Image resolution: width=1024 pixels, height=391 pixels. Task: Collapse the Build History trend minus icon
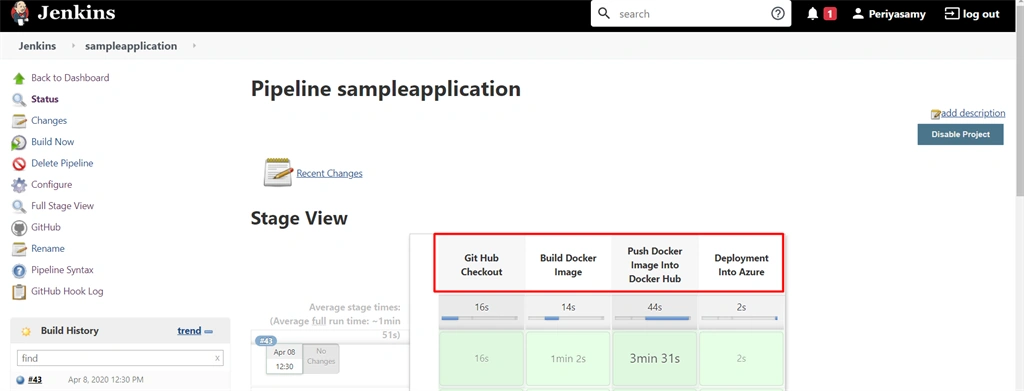tap(208, 331)
